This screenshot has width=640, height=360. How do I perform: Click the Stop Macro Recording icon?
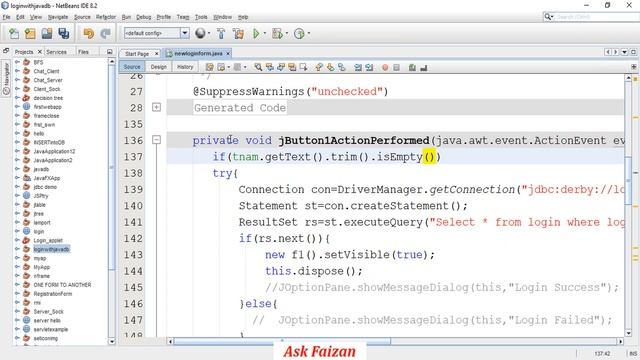396,67
